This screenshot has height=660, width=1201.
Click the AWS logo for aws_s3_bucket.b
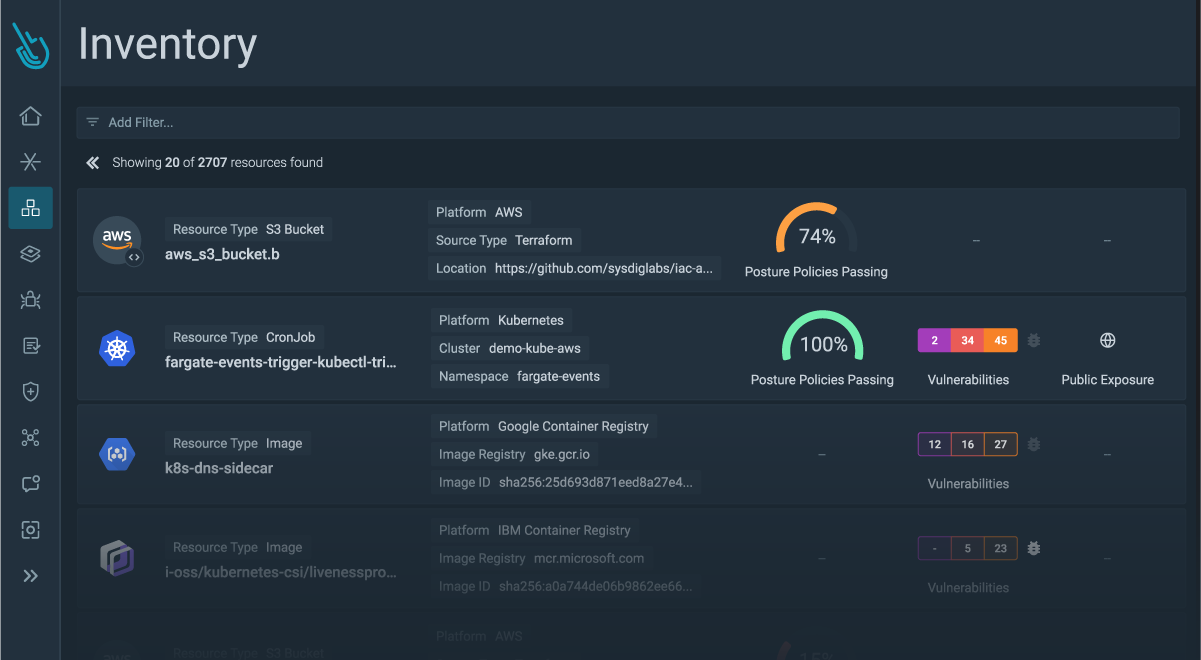tap(117, 241)
